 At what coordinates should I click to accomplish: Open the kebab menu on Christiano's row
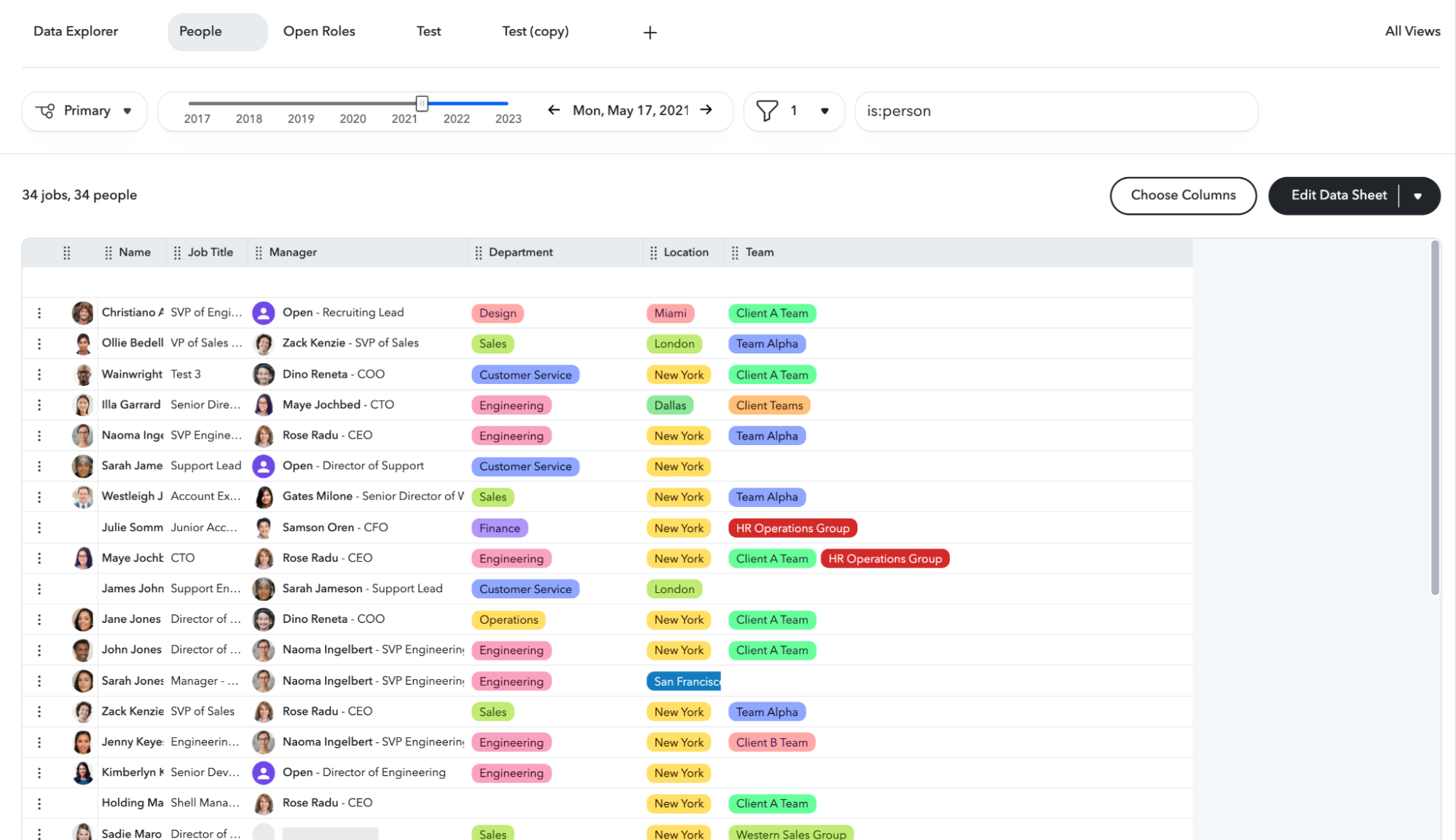tap(39, 312)
